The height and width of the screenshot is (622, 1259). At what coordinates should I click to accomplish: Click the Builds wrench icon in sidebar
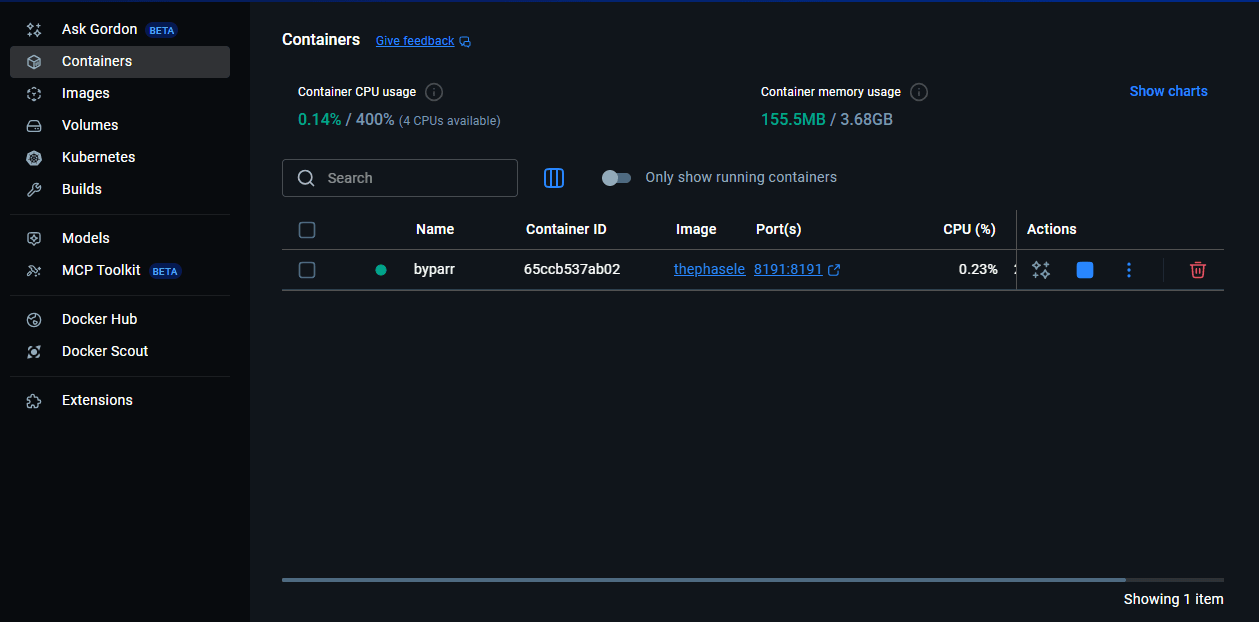pos(34,190)
